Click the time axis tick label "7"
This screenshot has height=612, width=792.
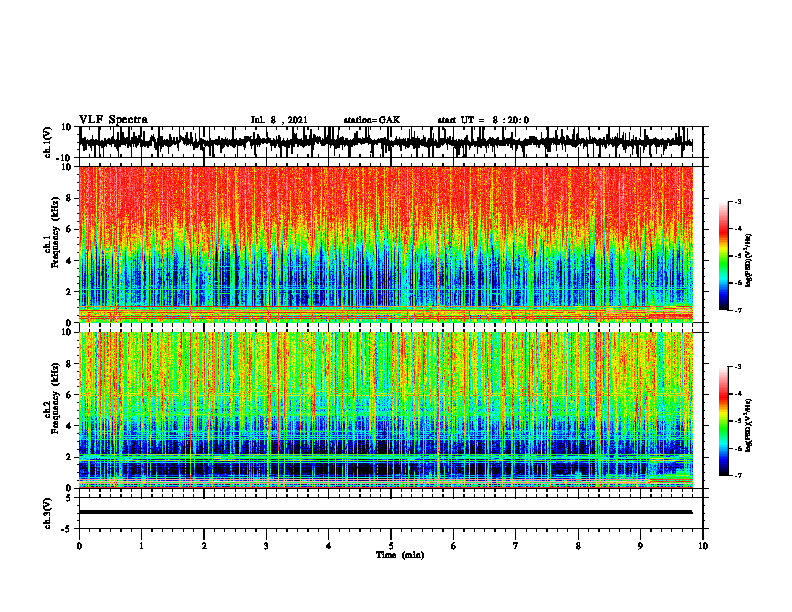point(516,546)
